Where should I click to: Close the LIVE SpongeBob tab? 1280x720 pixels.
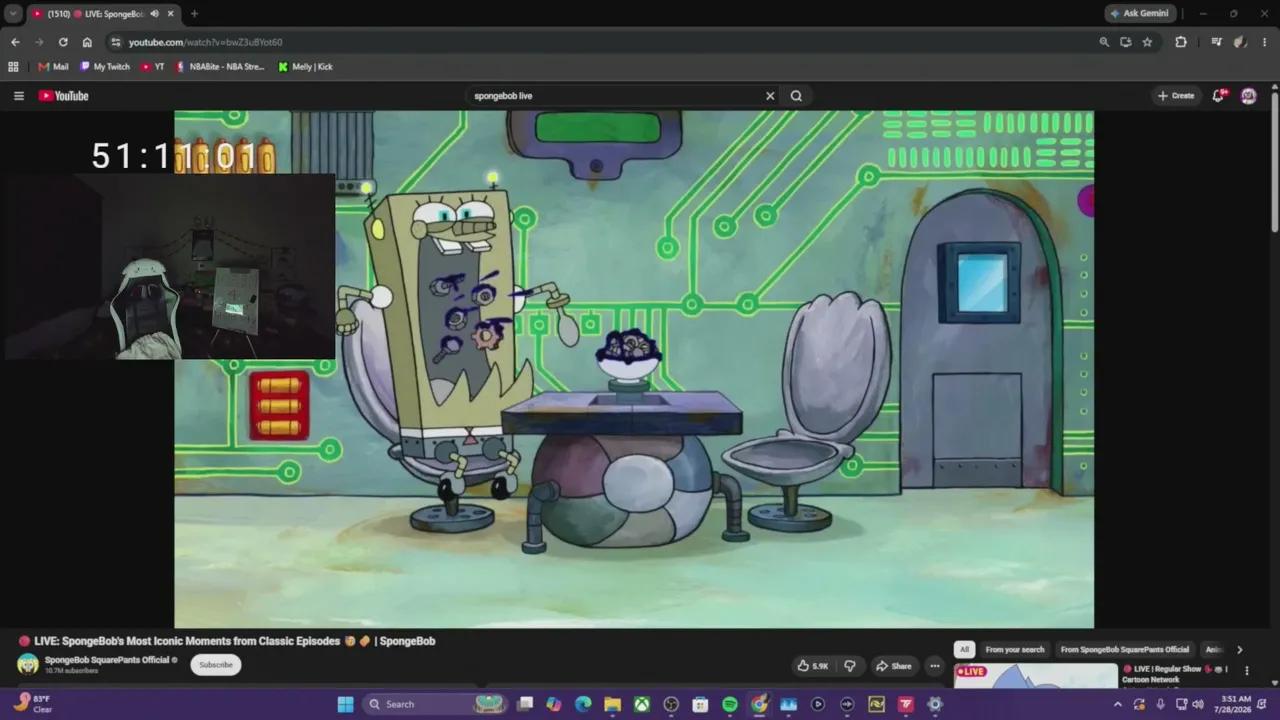click(171, 14)
